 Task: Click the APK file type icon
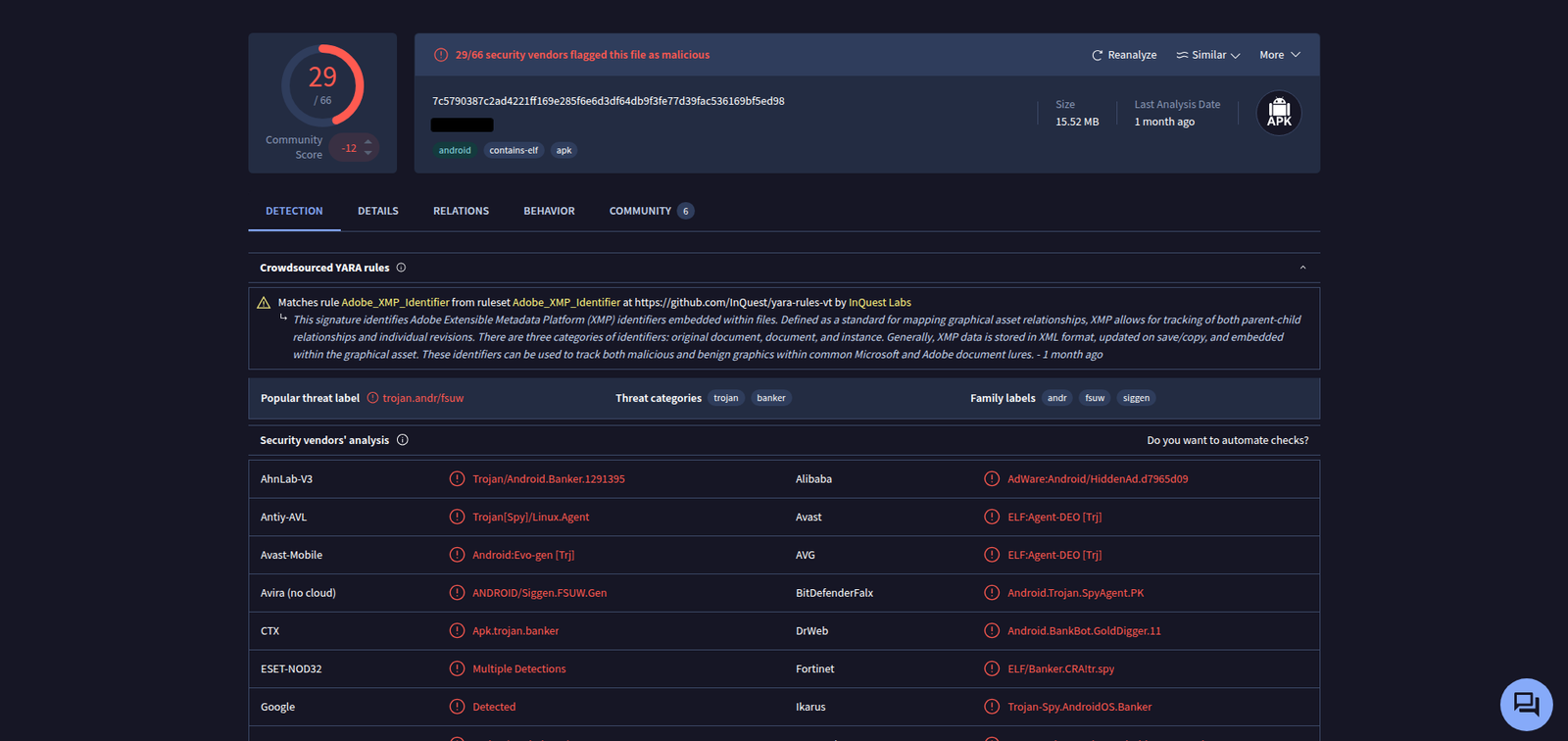tap(1279, 113)
